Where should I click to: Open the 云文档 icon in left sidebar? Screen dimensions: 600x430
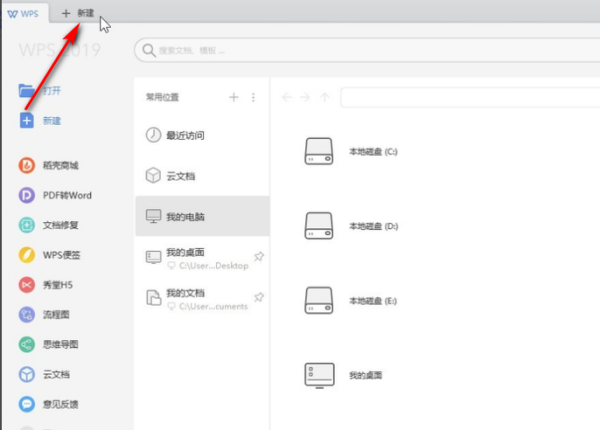pos(27,374)
